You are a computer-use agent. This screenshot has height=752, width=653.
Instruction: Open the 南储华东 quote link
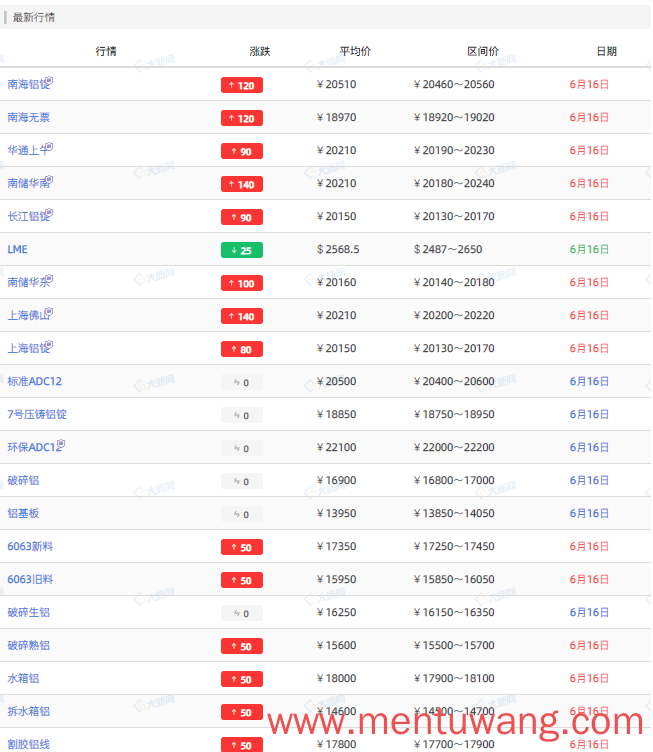(x=28, y=282)
